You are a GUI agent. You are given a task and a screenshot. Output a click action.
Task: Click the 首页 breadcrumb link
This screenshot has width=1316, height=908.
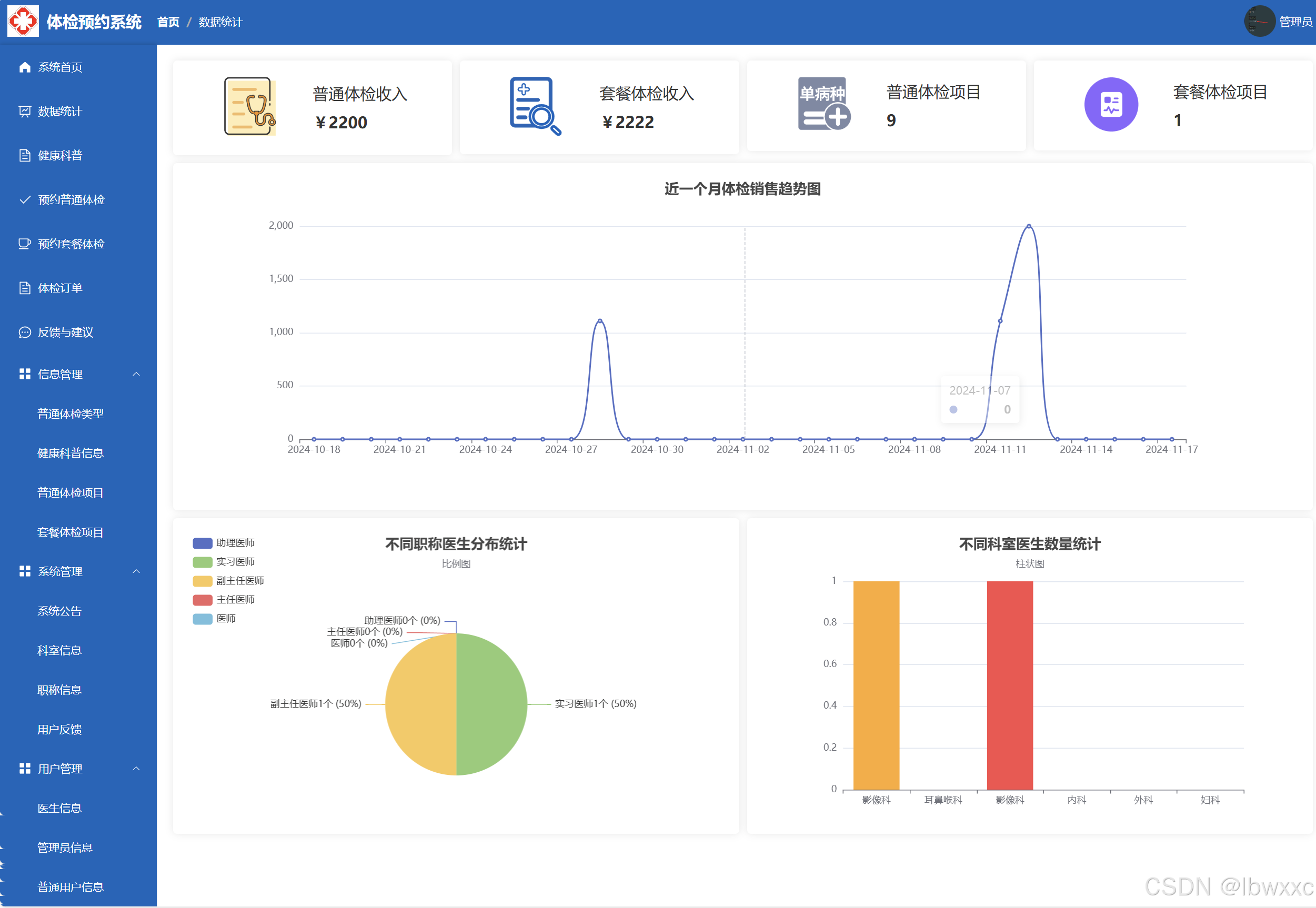click(168, 22)
